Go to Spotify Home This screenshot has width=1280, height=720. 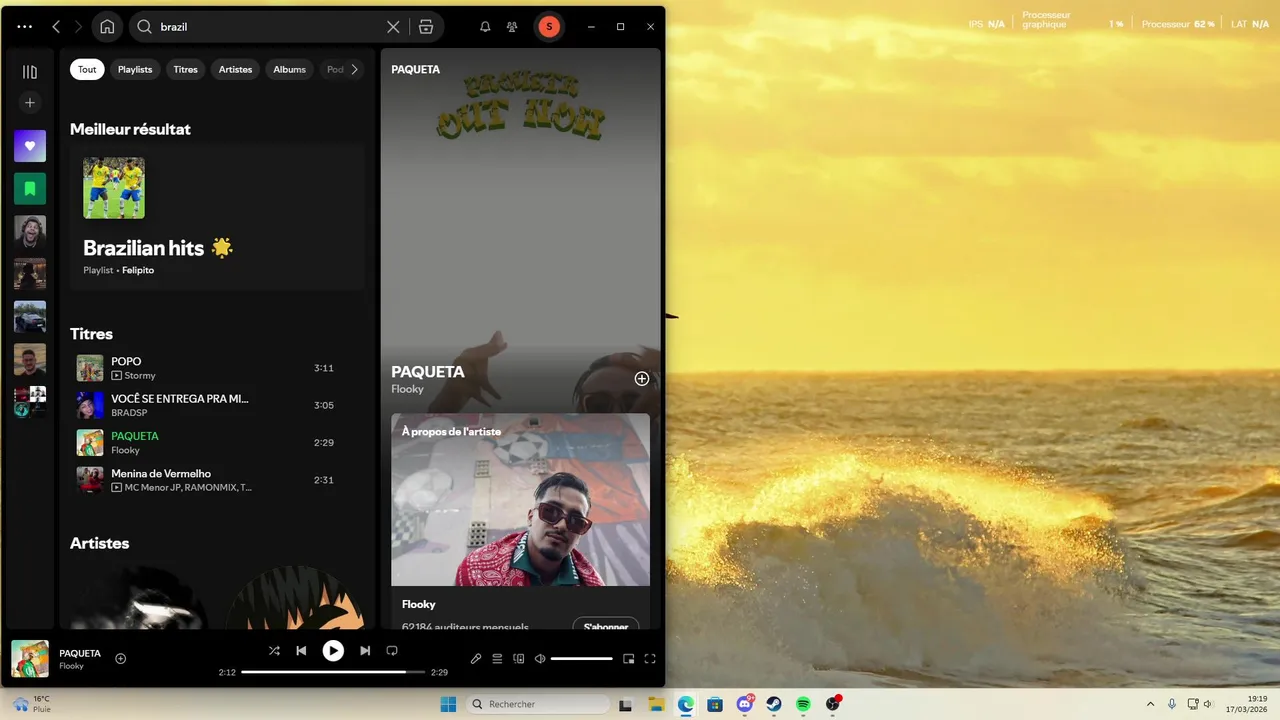[x=107, y=27]
